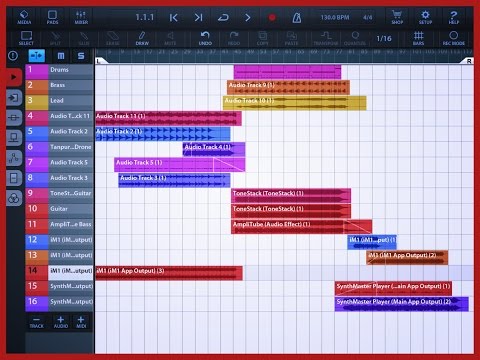This screenshot has width=480, height=360.
Task: Open the instrument sidebar icon
Action: [14, 138]
